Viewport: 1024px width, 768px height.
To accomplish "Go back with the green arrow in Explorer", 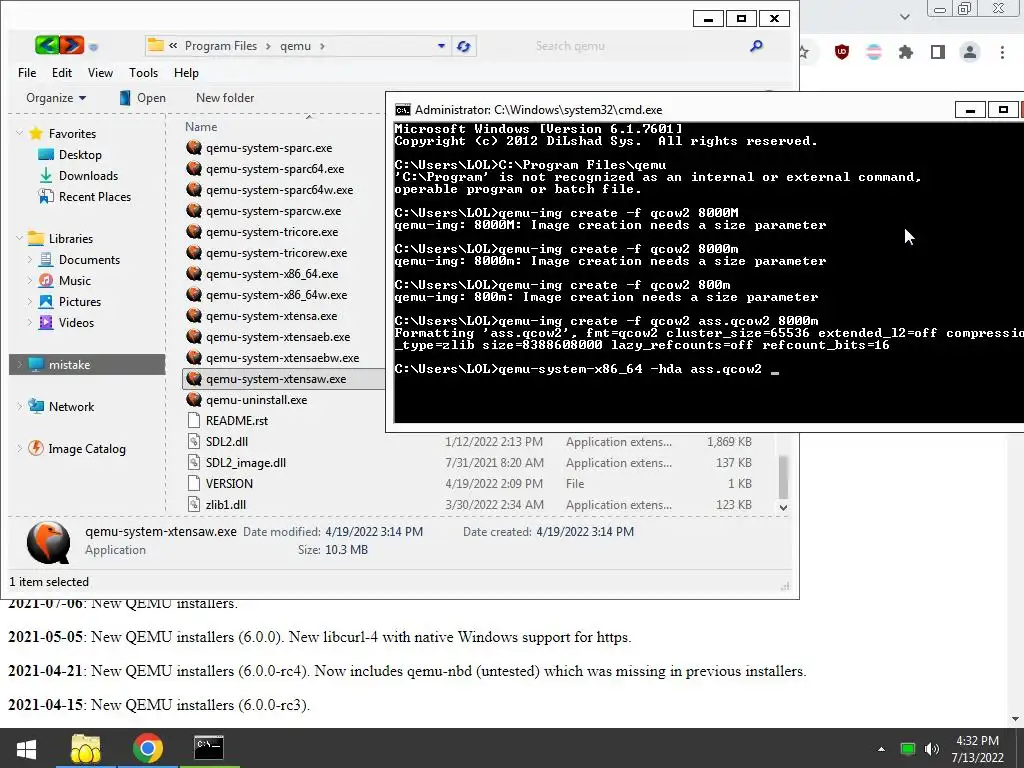I will point(46,45).
